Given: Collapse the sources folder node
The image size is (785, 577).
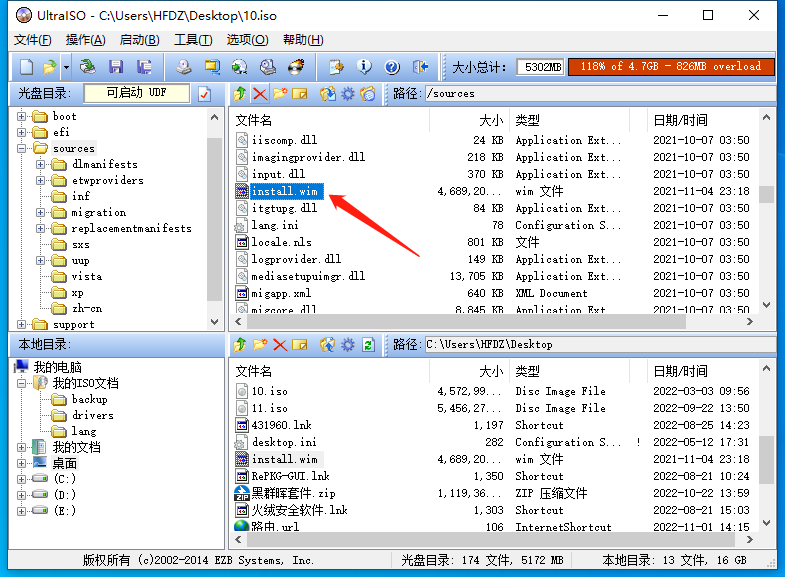Looking at the screenshot, I should click(x=22, y=149).
